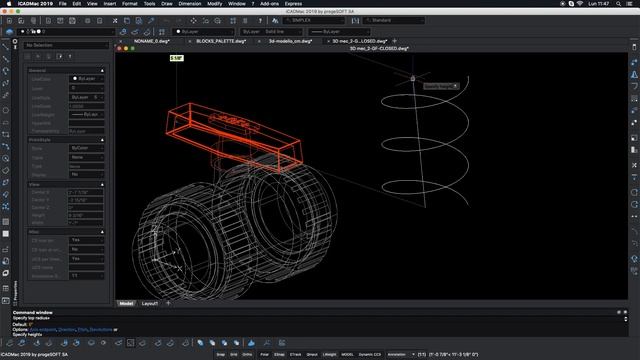Open the ByLayer color dropdown in toolbar
The image size is (640, 360).
pyautogui.click(x=203, y=31)
